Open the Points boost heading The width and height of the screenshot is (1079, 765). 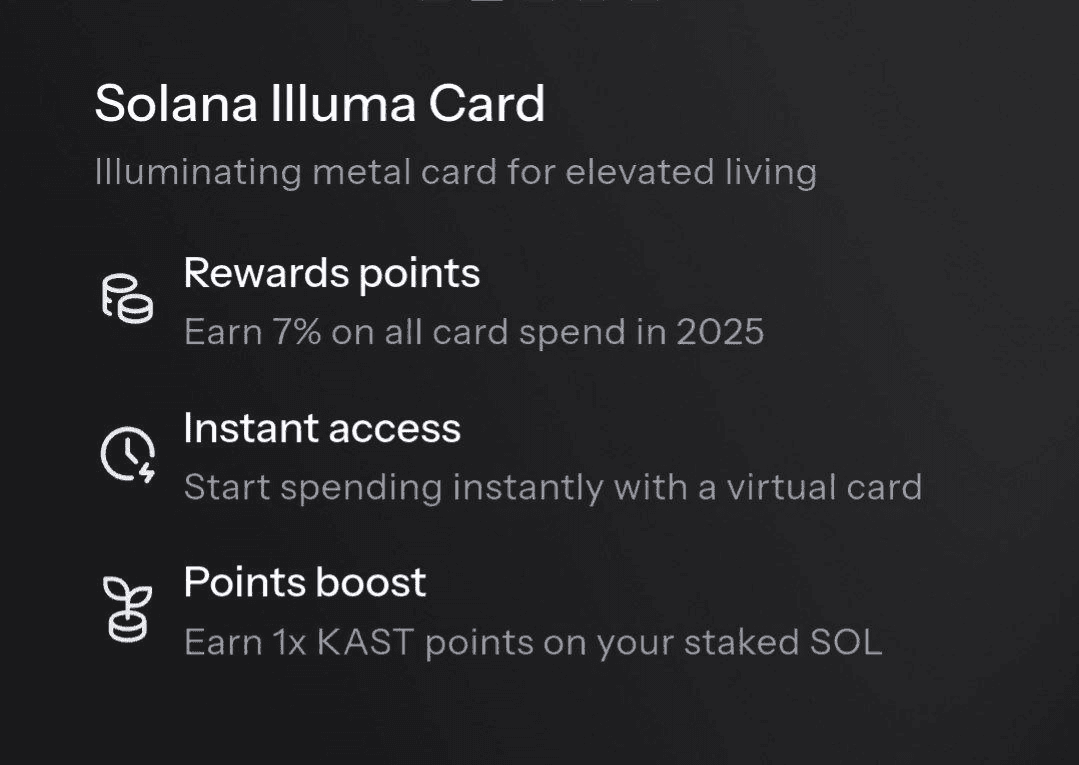304,582
